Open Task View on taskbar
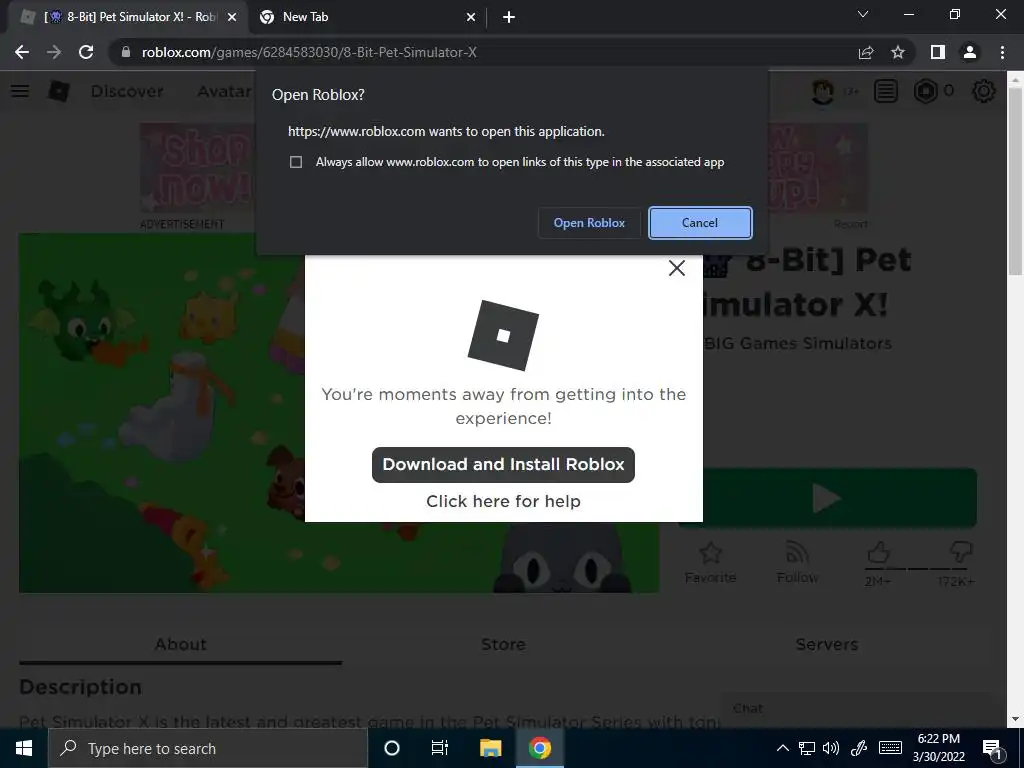Viewport: 1024px width, 768px height. click(x=440, y=748)
